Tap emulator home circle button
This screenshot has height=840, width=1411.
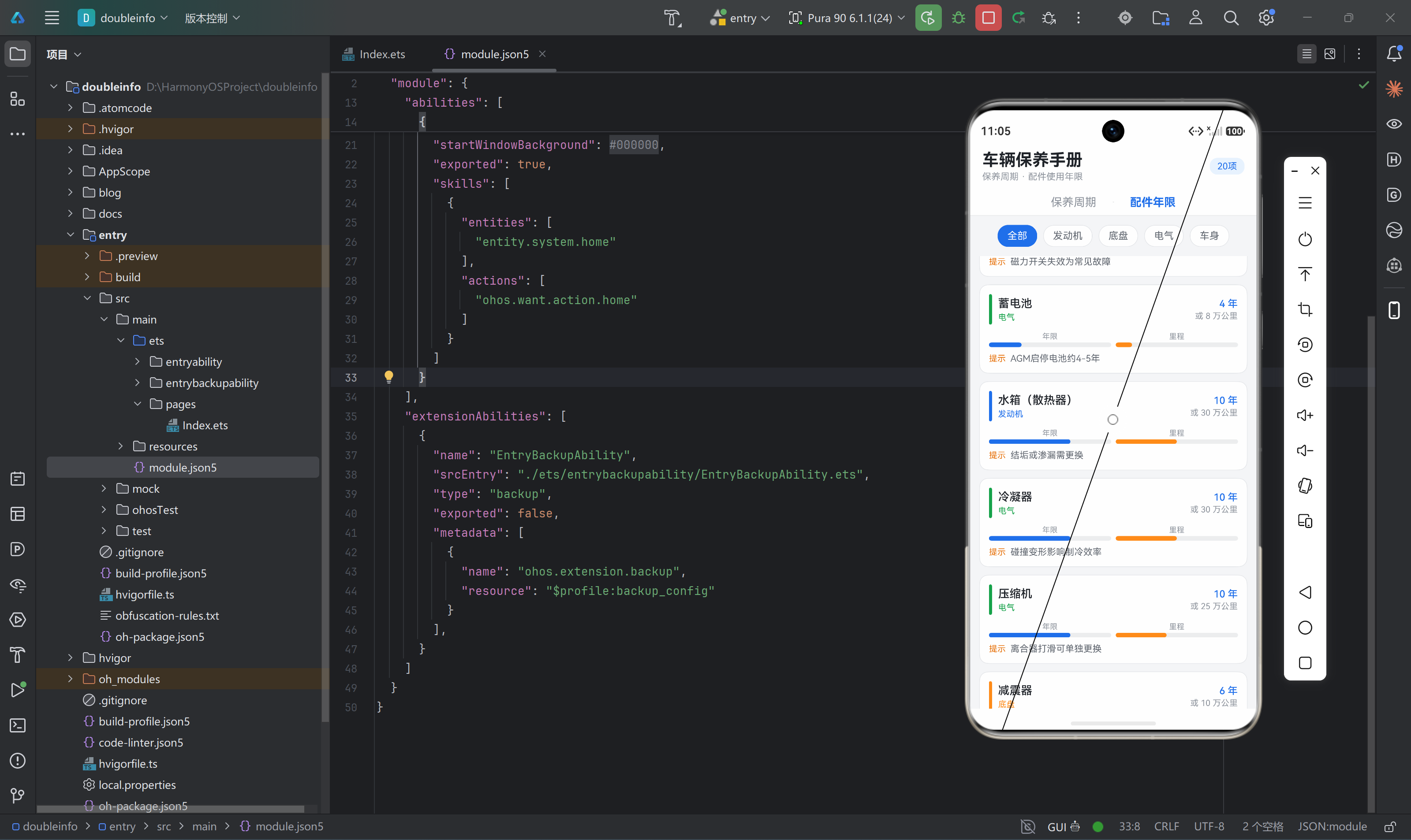(1305, 627)
